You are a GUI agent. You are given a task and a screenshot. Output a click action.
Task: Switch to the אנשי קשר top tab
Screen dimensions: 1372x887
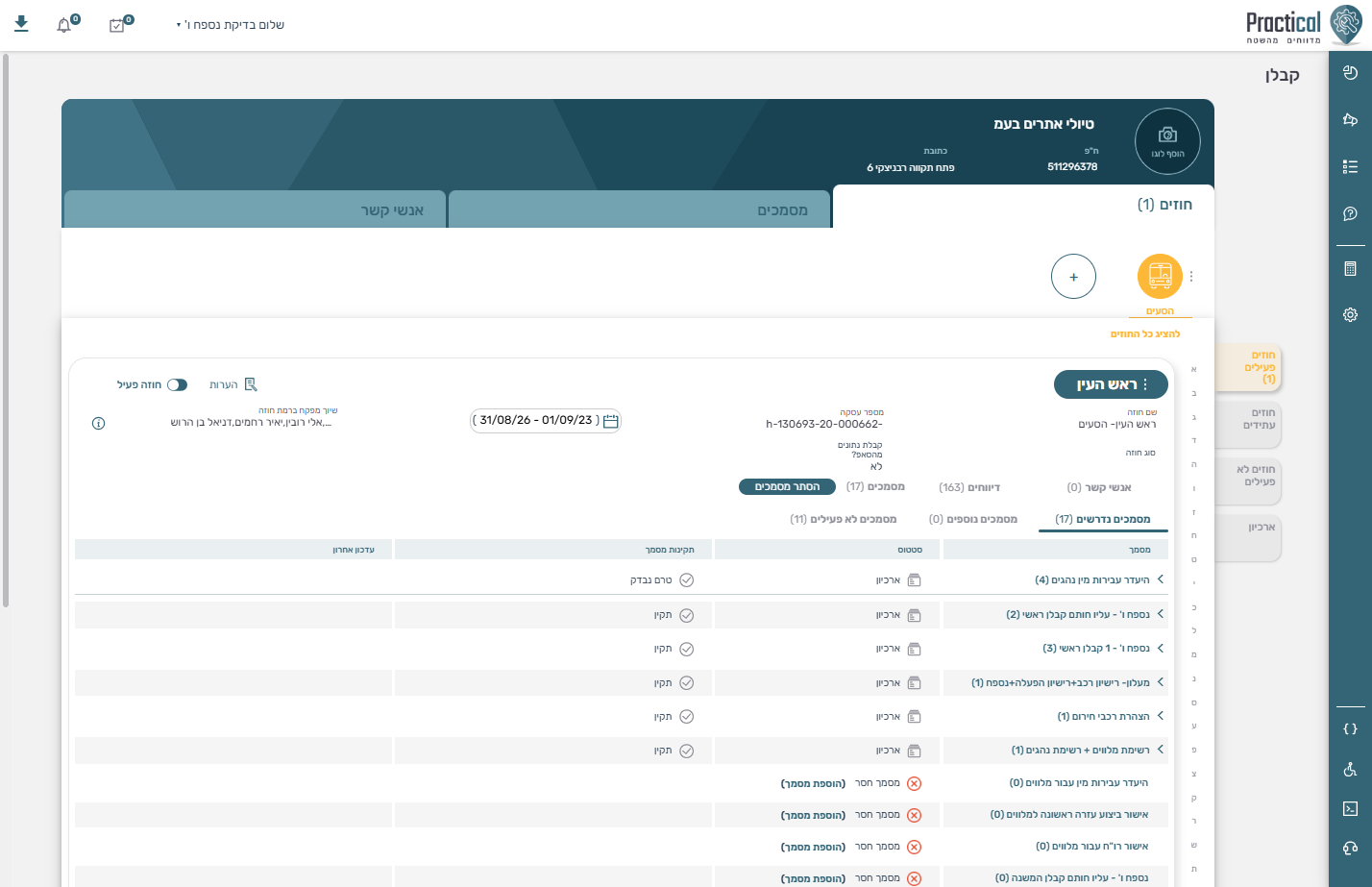pyautogui.click(x=256, y=209)
